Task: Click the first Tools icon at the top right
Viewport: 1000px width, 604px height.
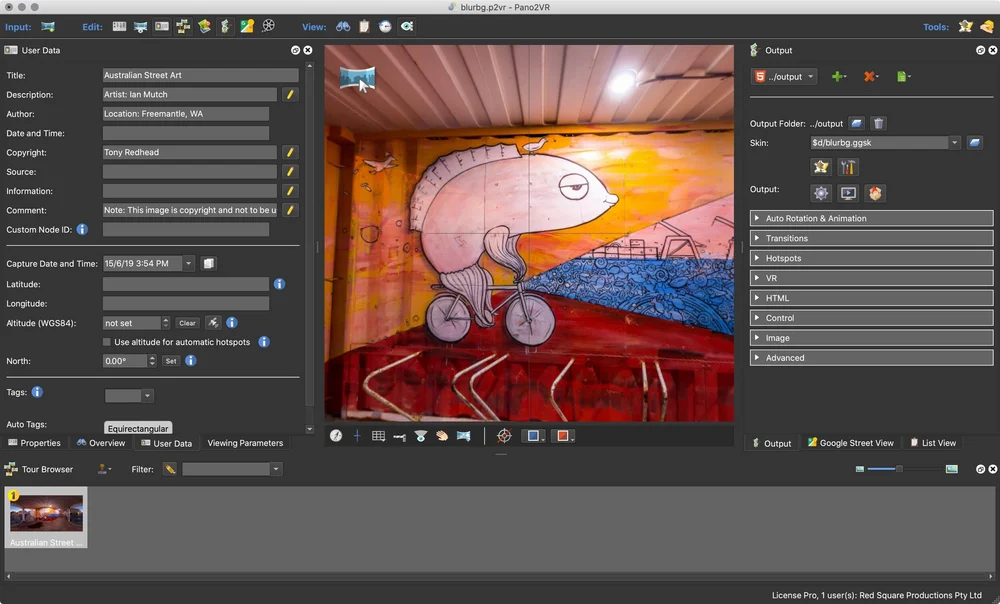Action: click(966, 27)
